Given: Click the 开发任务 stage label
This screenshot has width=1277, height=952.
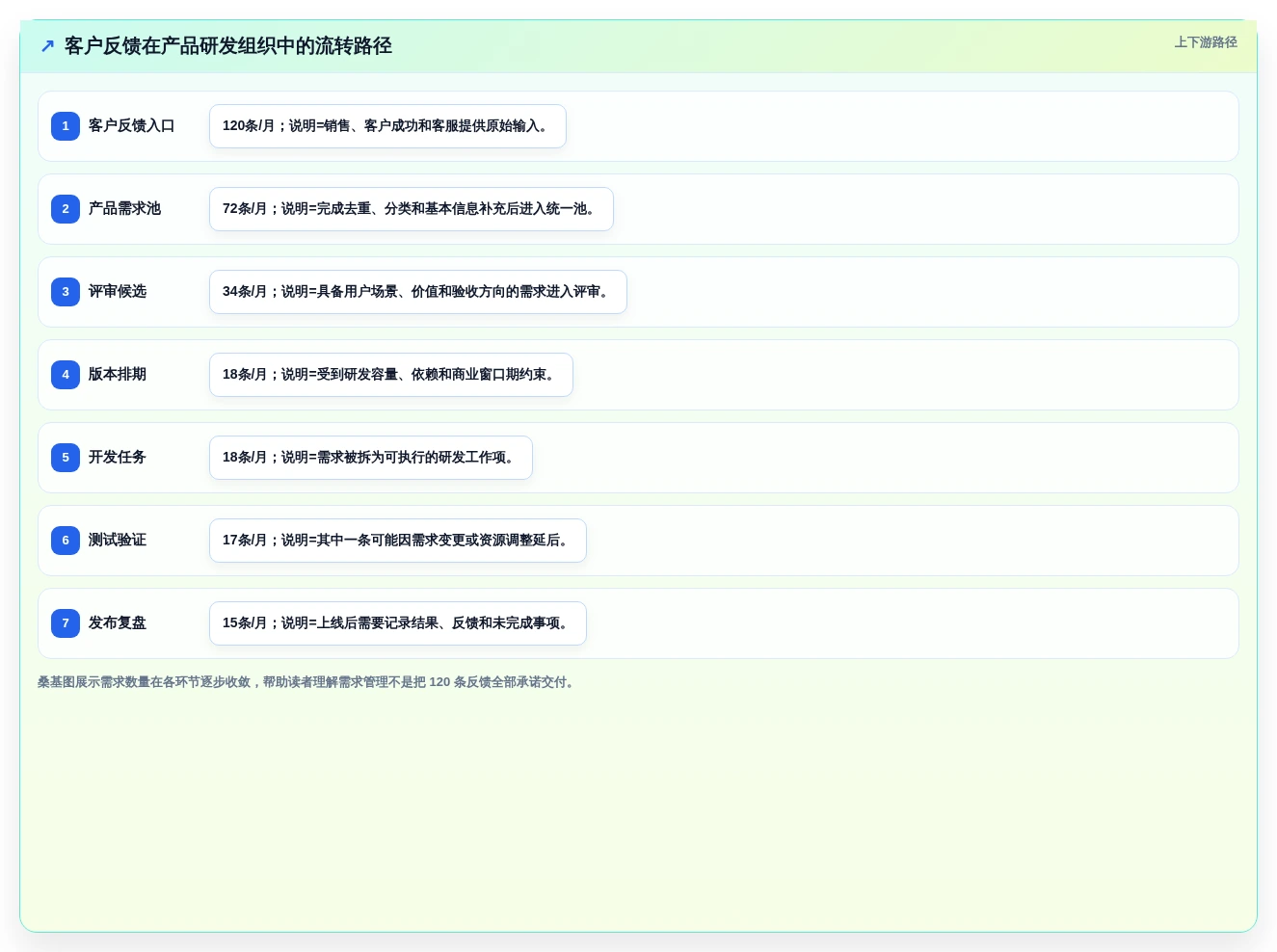Looking at the screenshot, I should click(118, 458).
